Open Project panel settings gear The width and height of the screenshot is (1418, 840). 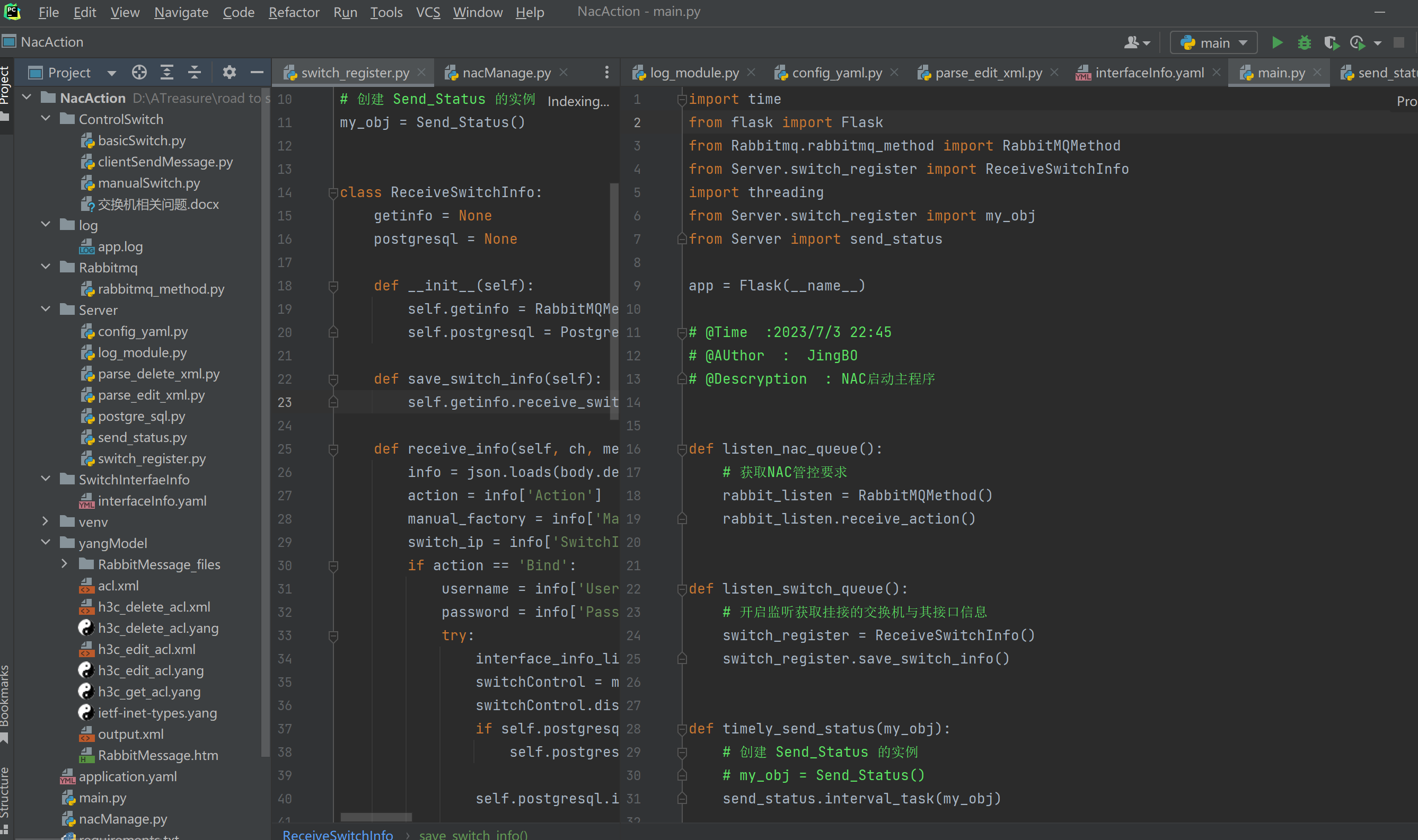[229, 73]
